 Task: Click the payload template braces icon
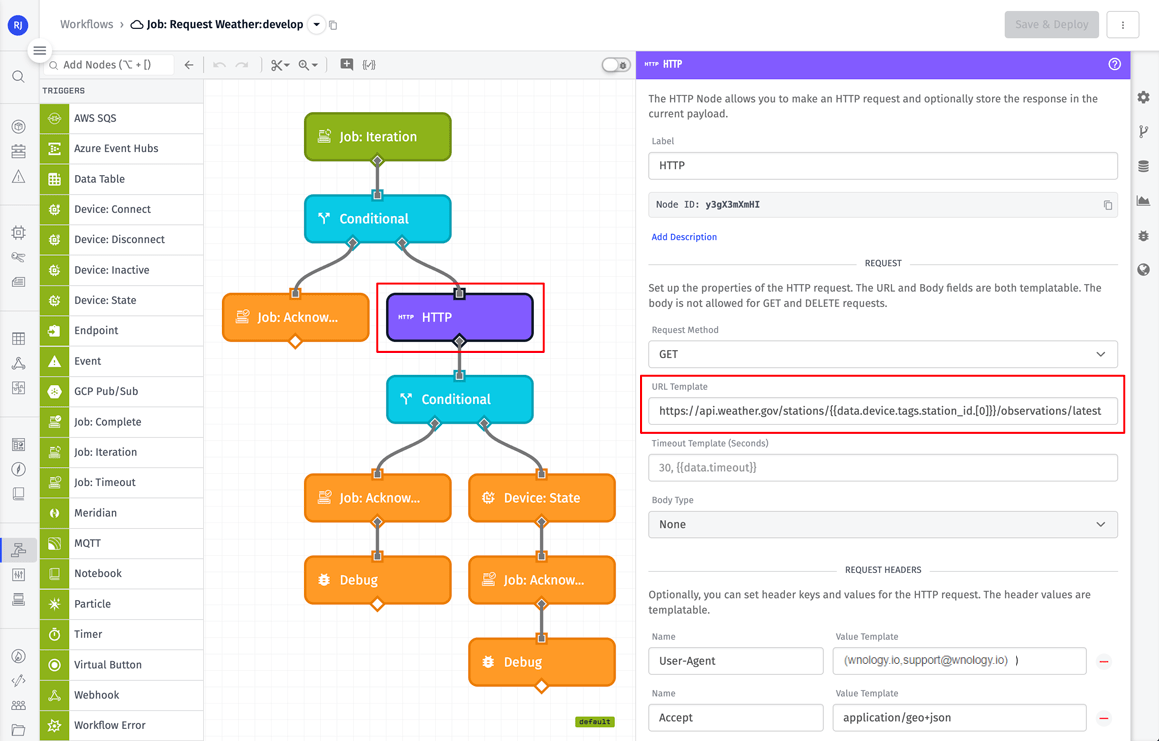click(369, 65)
